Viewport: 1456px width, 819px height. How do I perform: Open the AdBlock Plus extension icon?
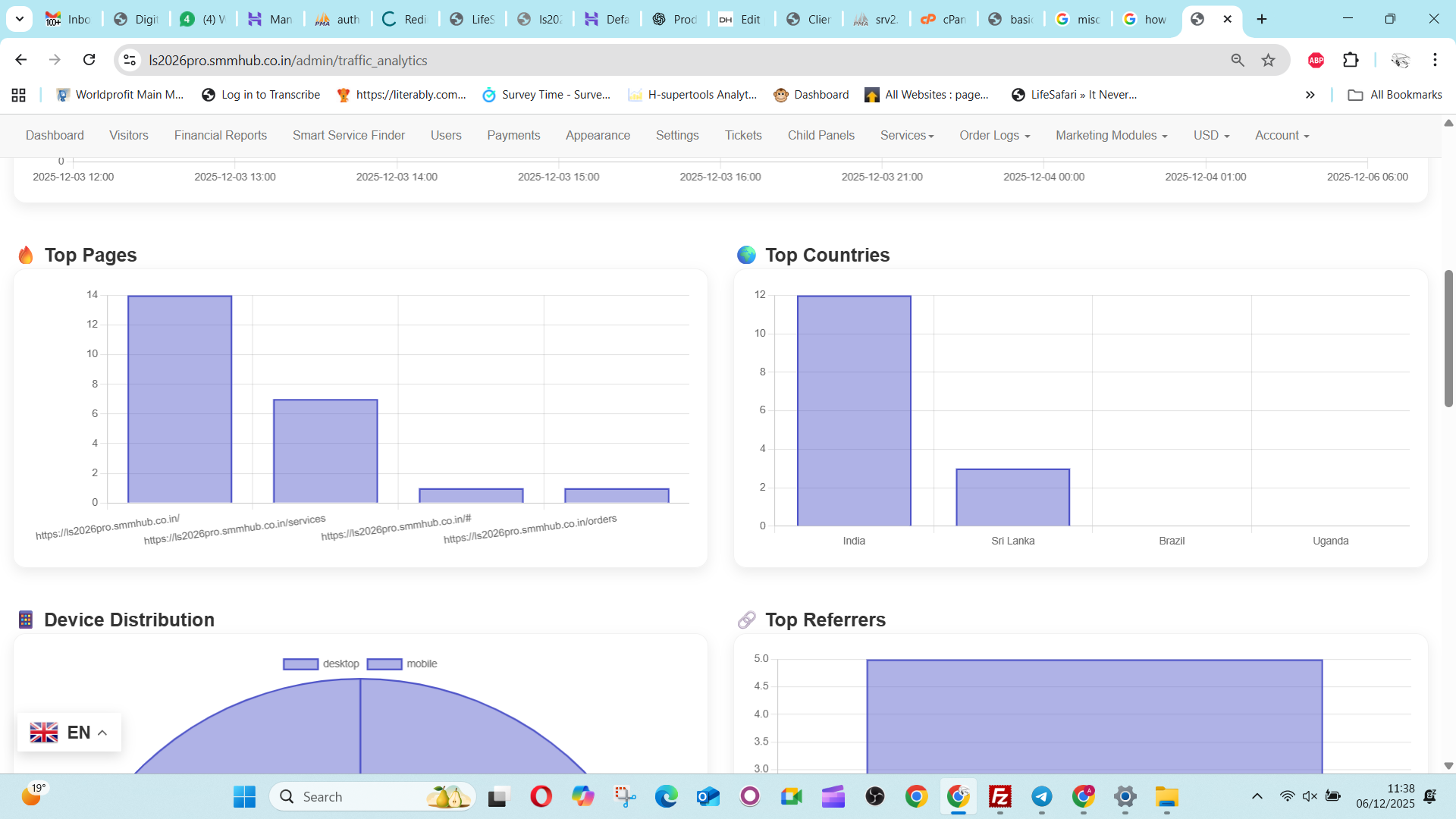1316,60
